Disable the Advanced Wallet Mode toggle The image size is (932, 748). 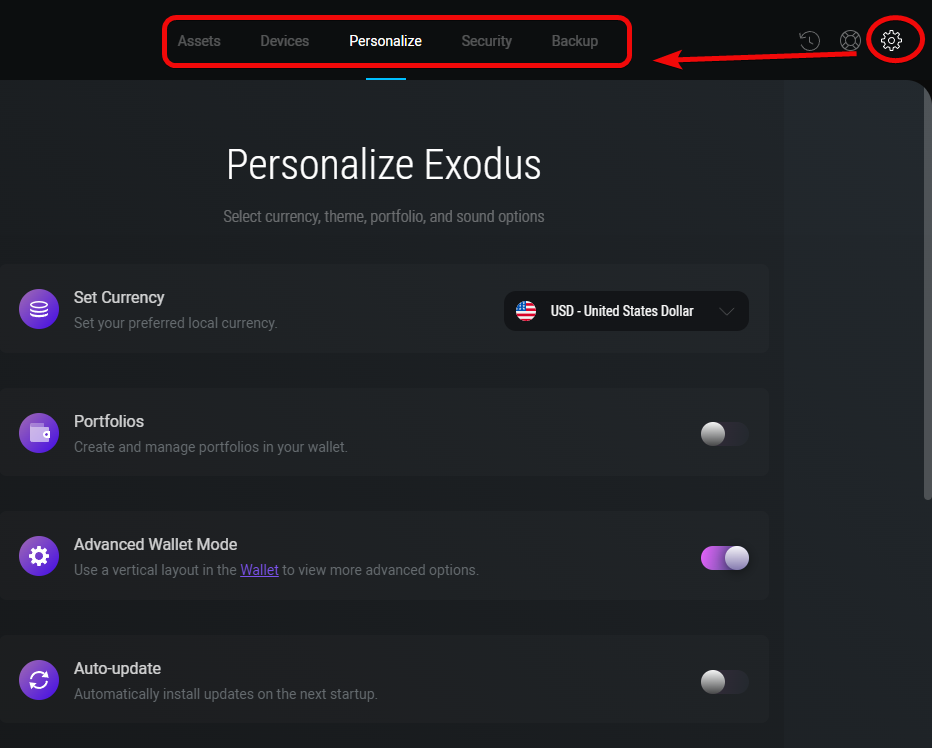tap(724, 558)
